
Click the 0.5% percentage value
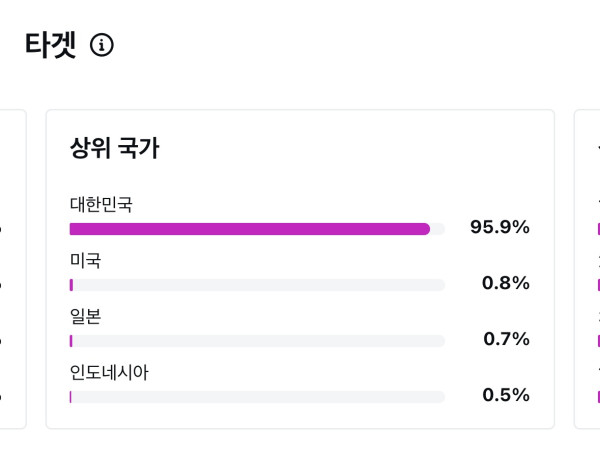pos(505,395)
